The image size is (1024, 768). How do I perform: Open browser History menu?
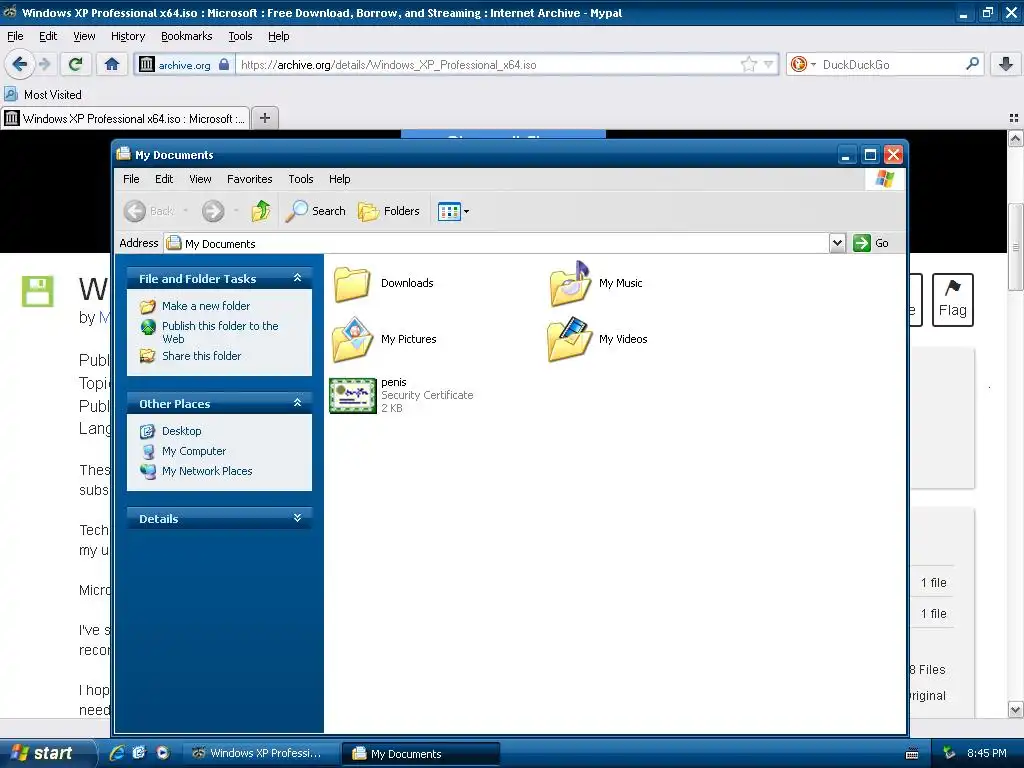coord(128,36)
